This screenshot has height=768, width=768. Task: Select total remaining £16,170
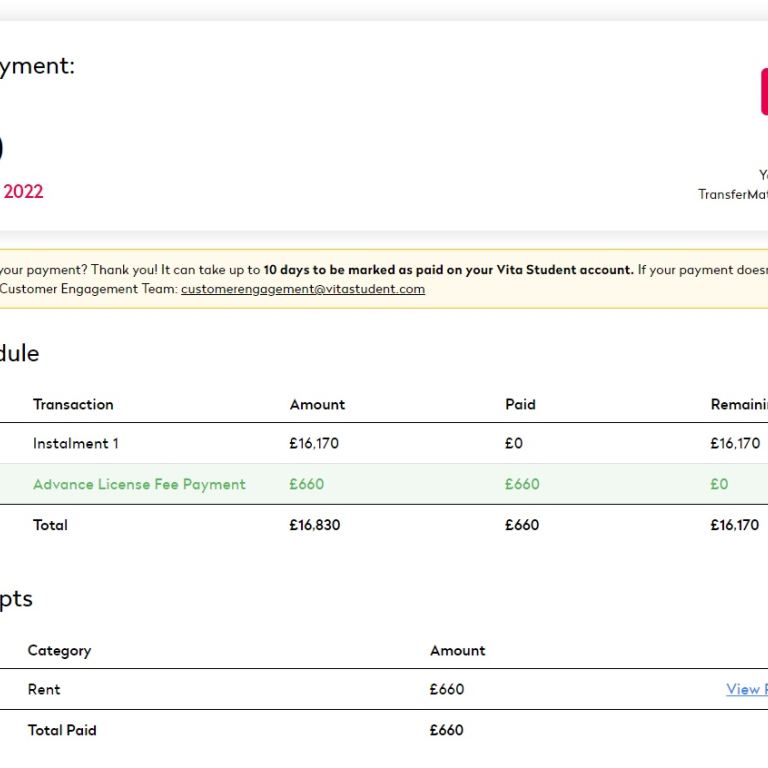pos(735,525)
